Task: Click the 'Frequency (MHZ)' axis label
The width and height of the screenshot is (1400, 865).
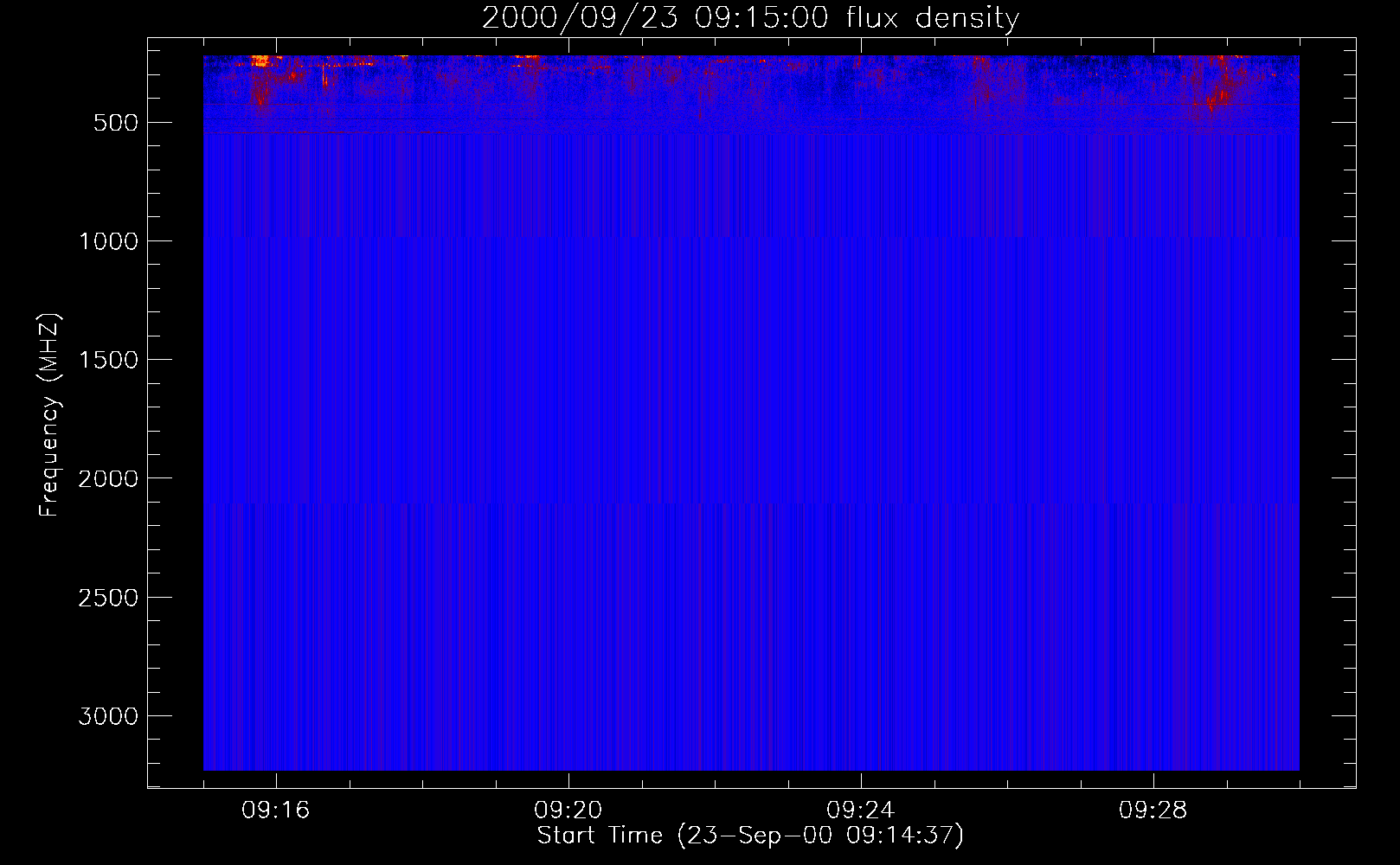Action: tap(49, 415)
